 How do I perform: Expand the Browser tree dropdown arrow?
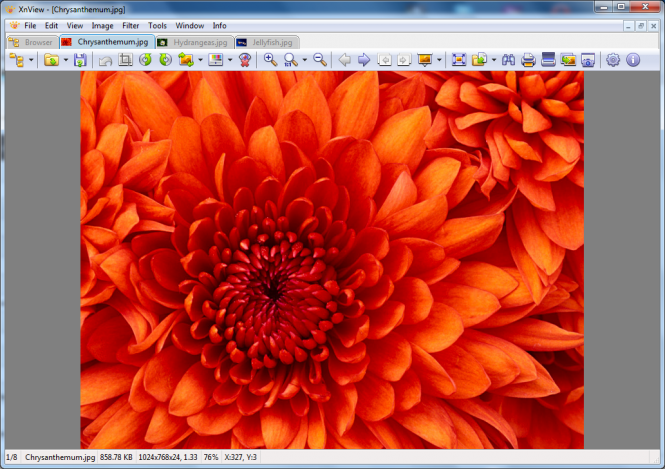[x=31, y=60]
